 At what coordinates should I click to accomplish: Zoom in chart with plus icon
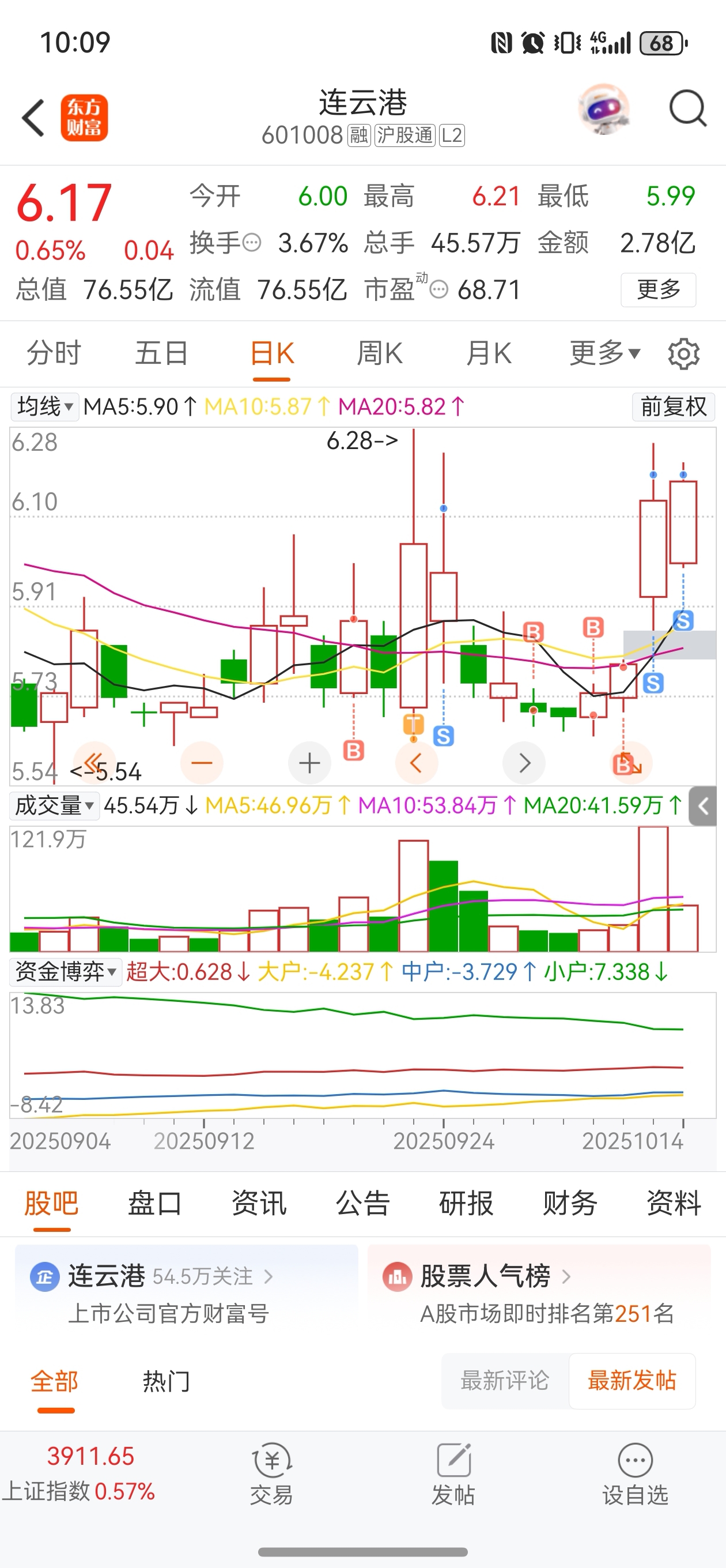[x=309, y=763]
